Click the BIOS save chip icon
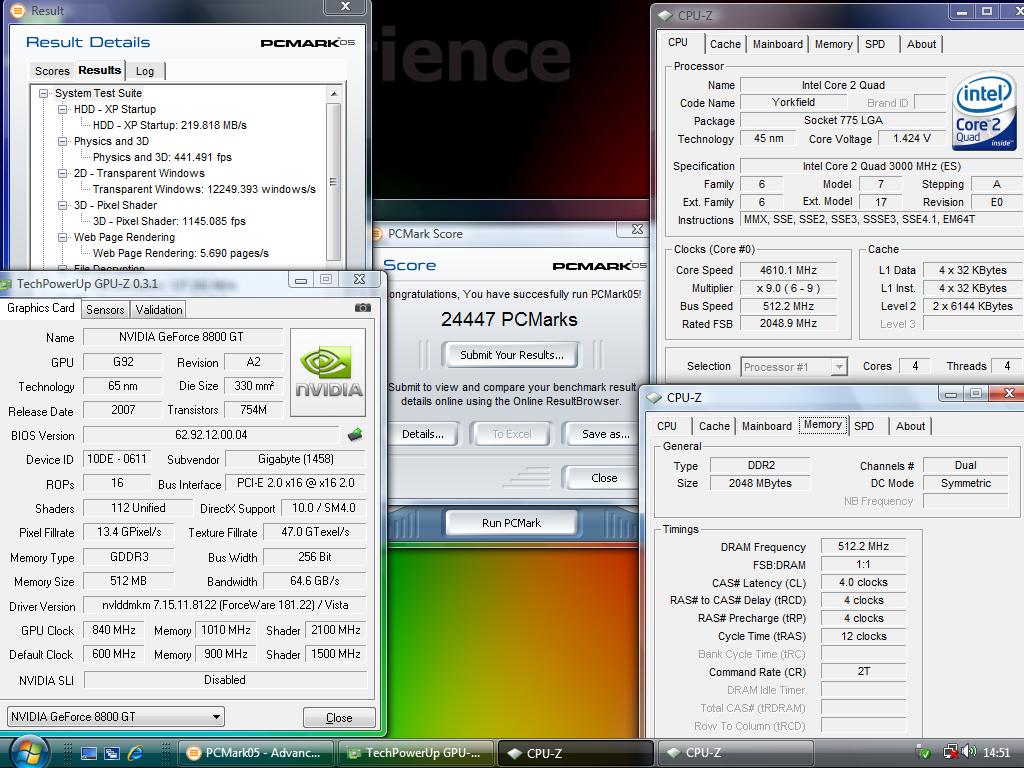 pyautogui.click(x=355, y=434)
